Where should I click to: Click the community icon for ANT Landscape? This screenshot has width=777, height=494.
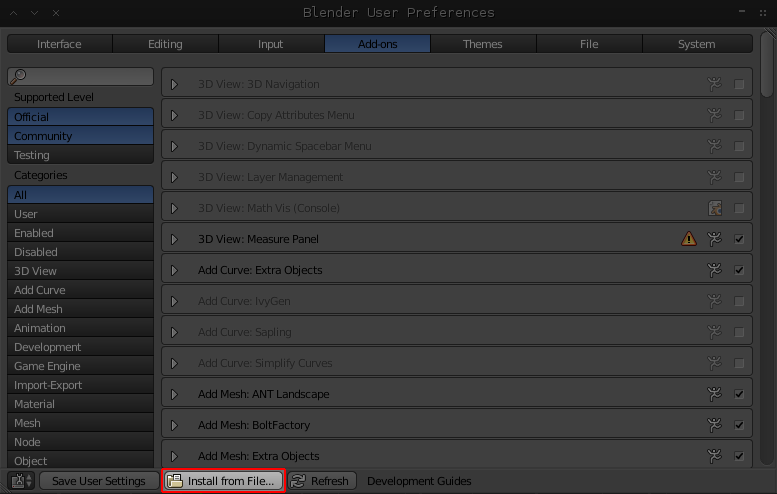click(714, 394)
